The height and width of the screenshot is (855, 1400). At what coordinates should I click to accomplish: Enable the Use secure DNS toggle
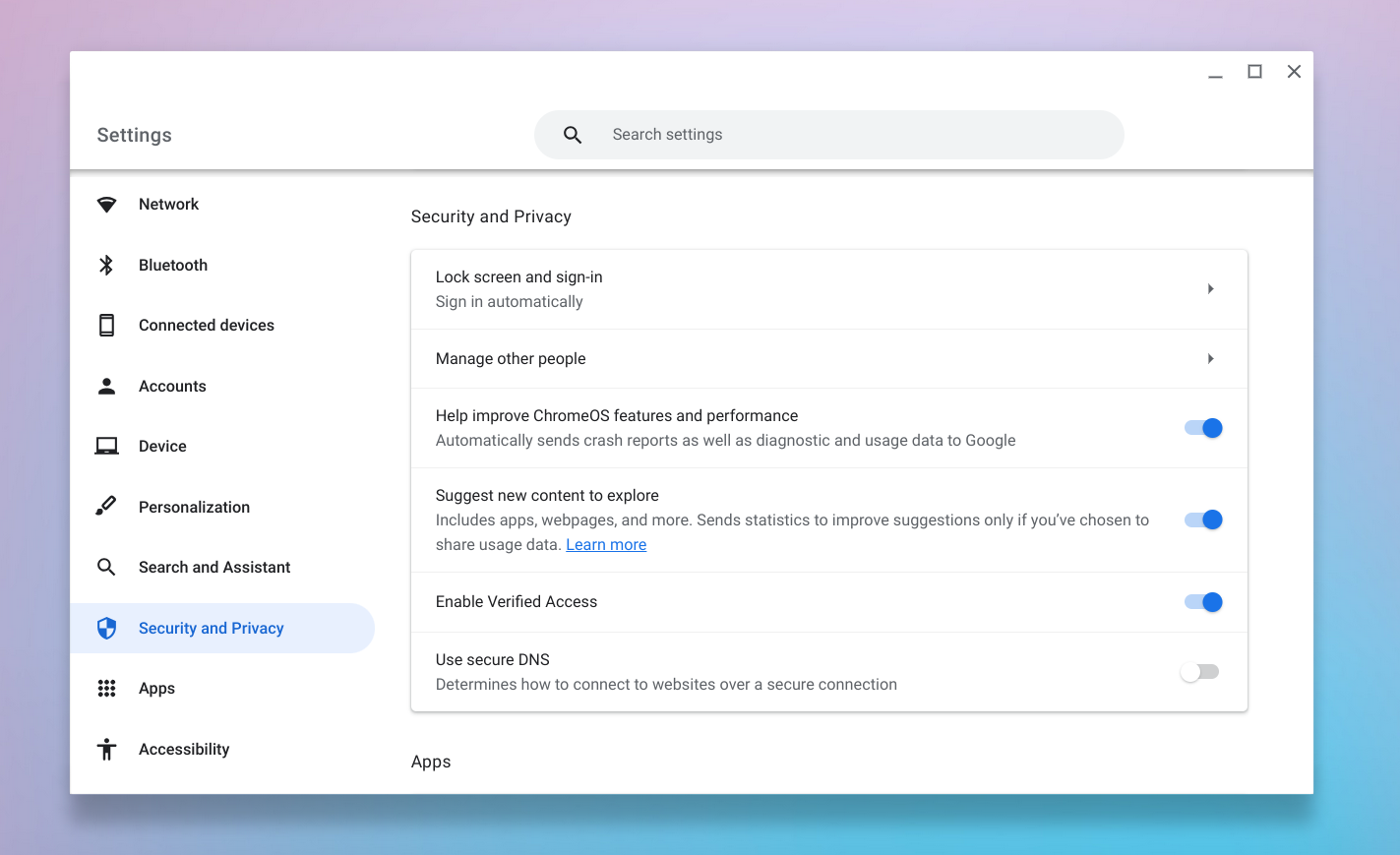point(1200,672)
